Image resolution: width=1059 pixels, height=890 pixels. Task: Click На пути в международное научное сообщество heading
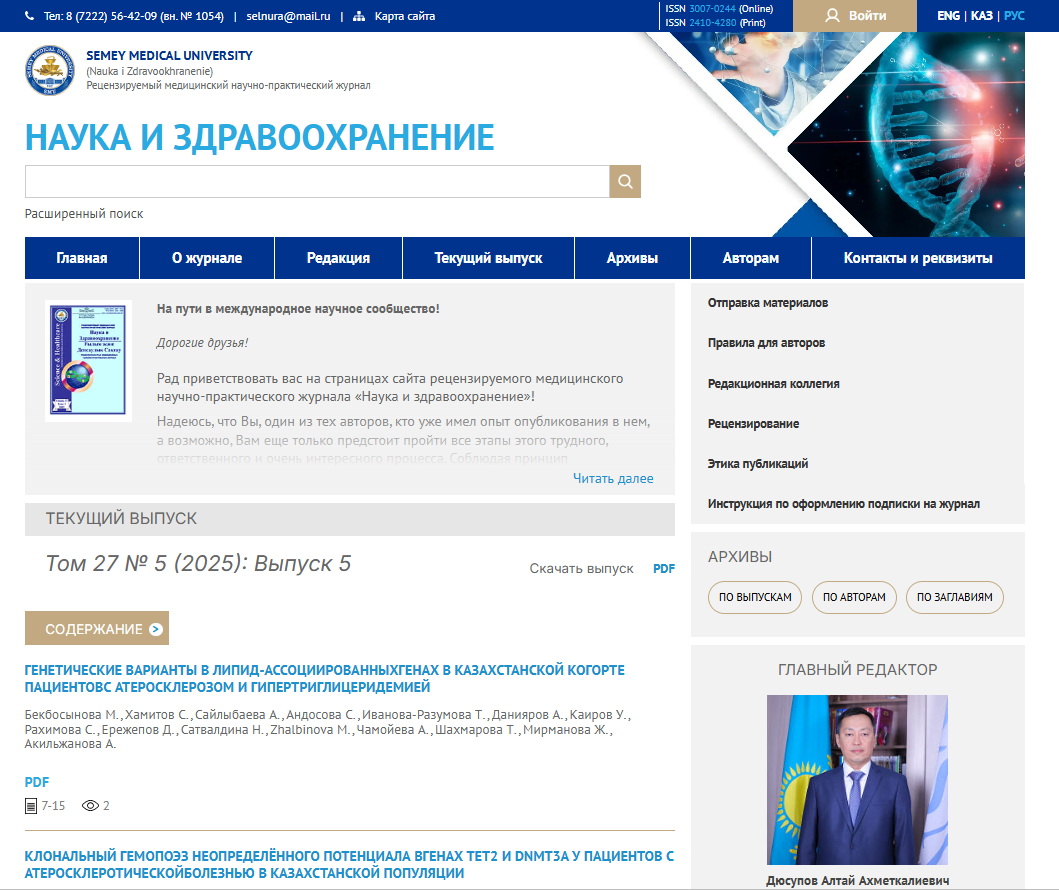point(298,309)
